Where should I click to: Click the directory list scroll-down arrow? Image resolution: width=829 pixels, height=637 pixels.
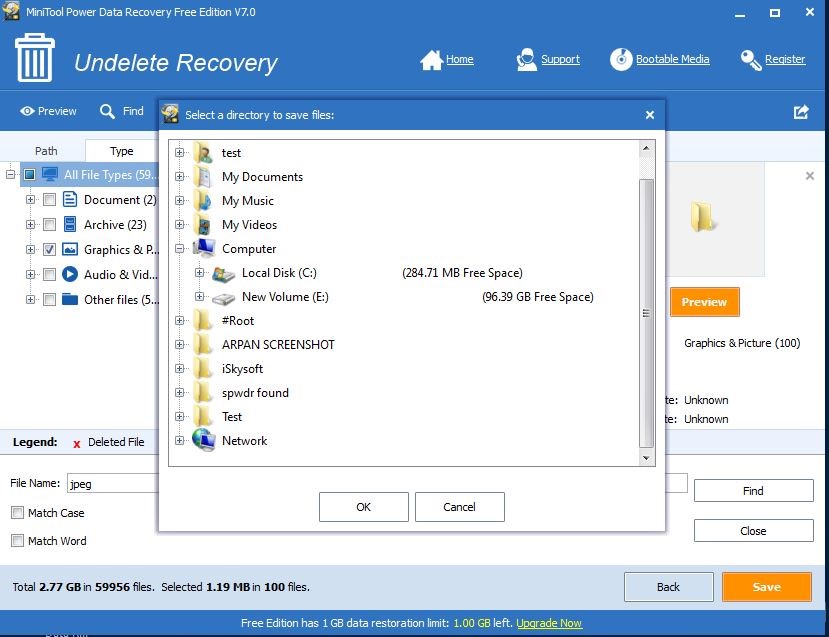(x=646, y=458)
